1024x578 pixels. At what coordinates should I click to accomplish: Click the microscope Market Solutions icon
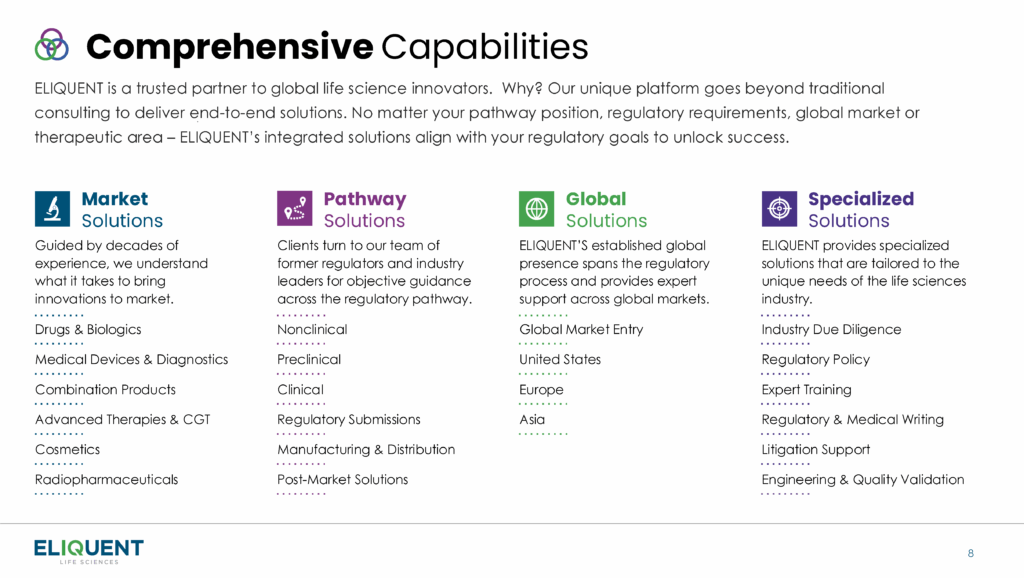coord(52,209)
